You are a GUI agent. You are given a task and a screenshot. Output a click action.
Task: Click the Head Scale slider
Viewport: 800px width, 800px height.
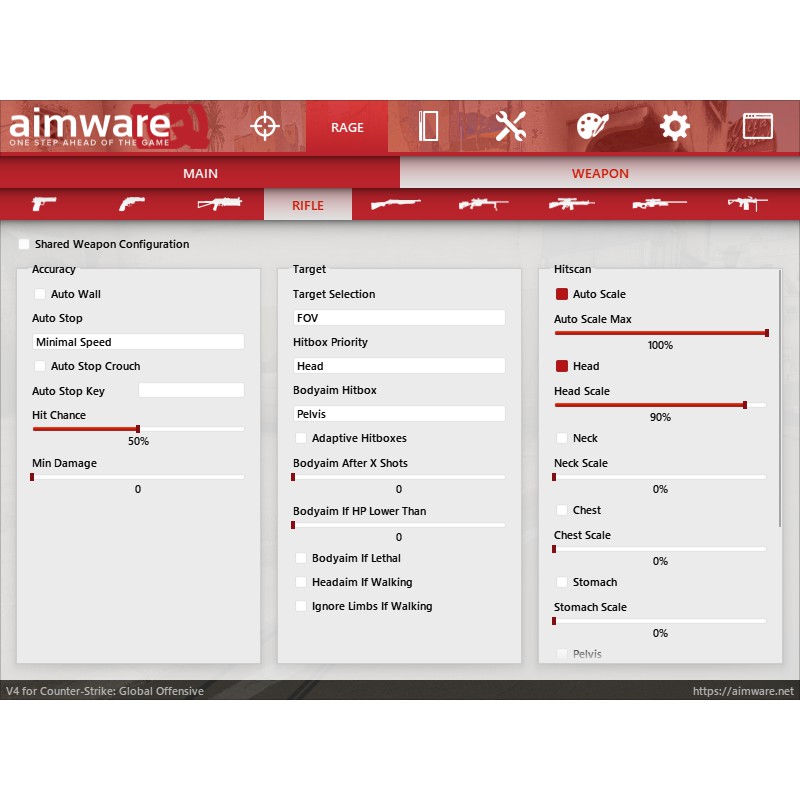coord(661,405)
